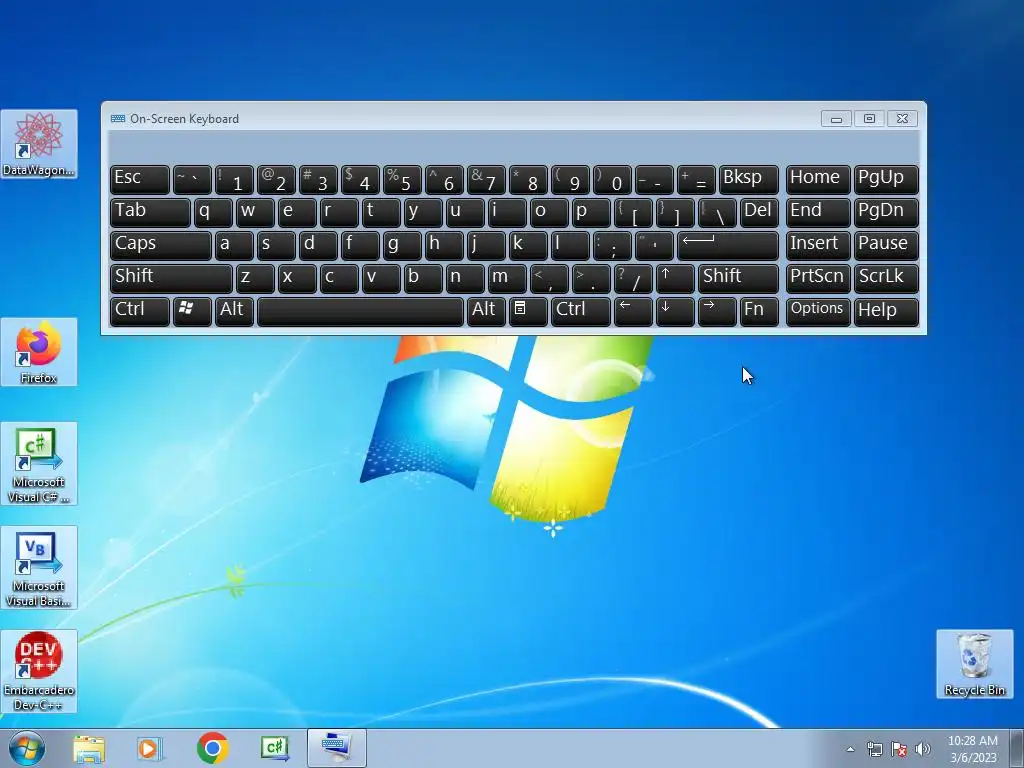Open the keyboard Options
1024x768 pixels.
[x=818, y=311]
